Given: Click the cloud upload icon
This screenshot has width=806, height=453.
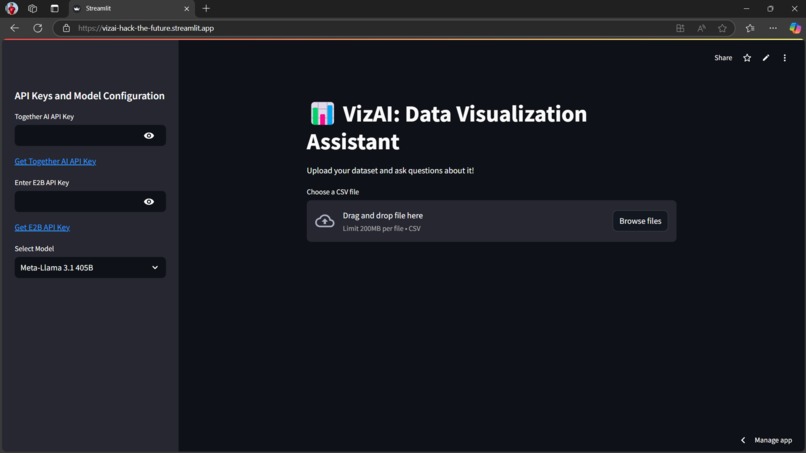Looking at the screenshot, I should click(324, 221).
